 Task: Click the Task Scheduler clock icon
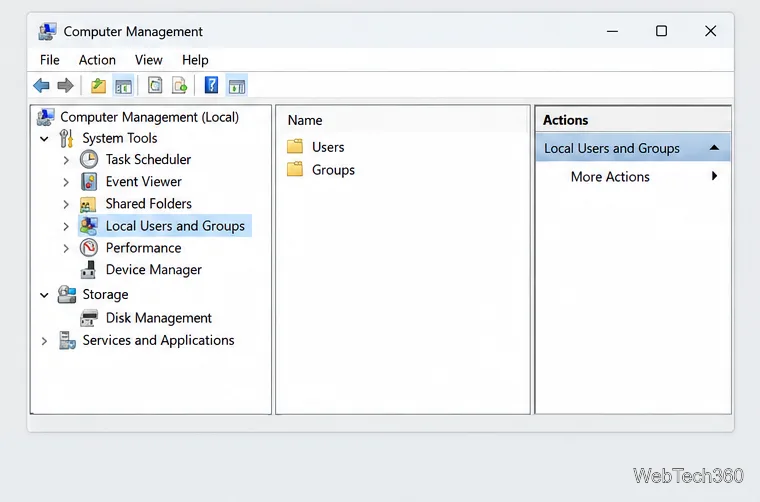pyautogui.click(x=89, y=159)
